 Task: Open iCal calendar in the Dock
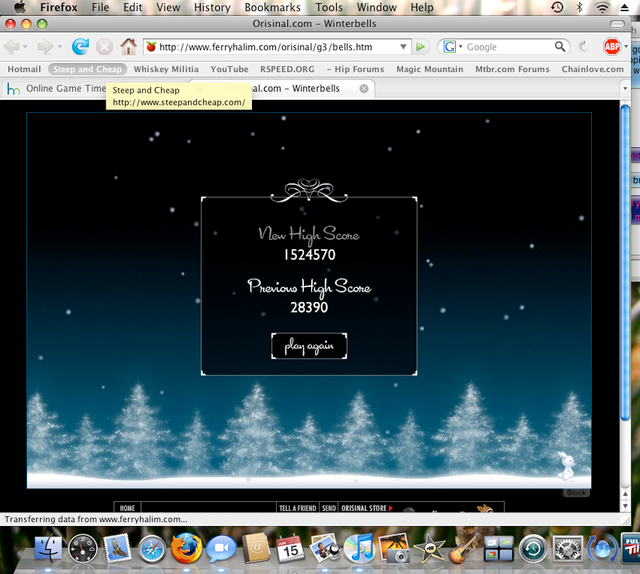pos(290,548)
